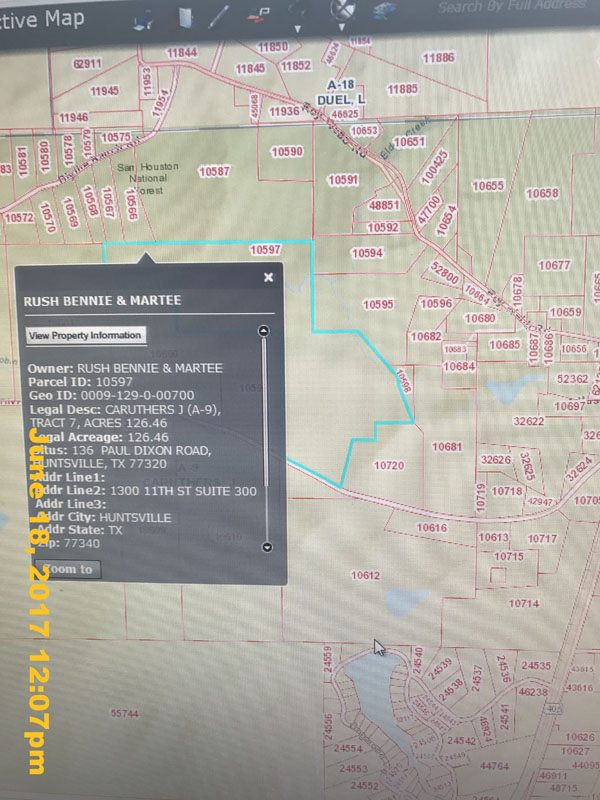Click the popup's vertical scrollbar track

tap(265, 439)
